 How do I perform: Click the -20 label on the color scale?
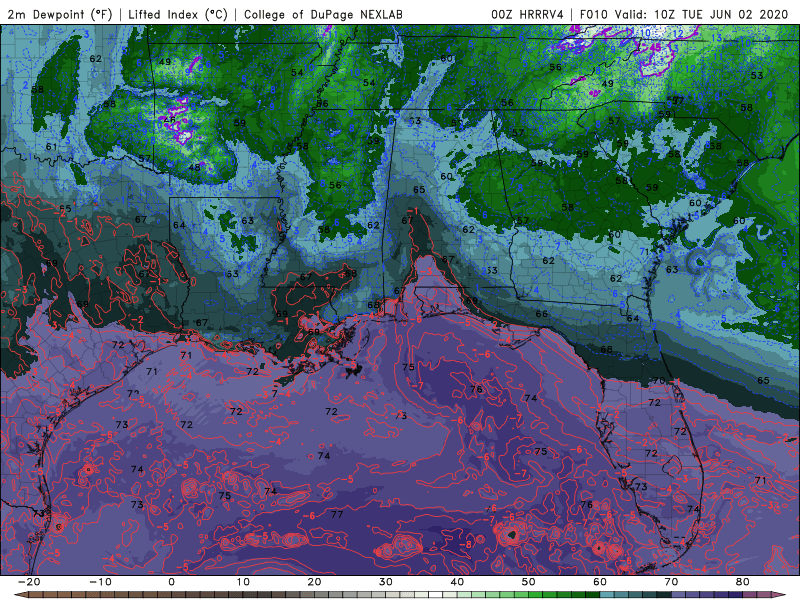pos(29,582)
